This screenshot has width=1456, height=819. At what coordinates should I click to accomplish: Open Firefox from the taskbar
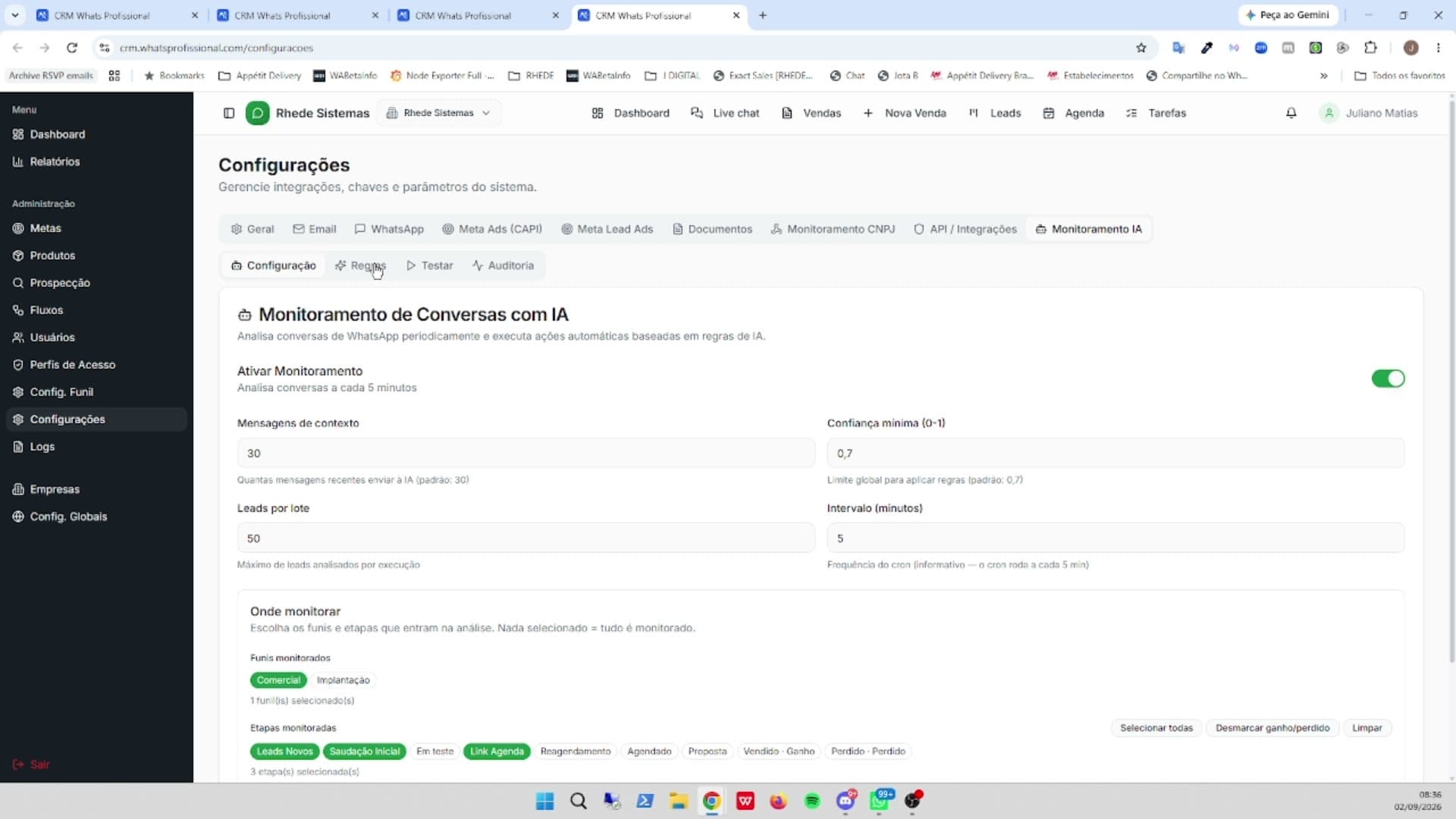point(778,801)
